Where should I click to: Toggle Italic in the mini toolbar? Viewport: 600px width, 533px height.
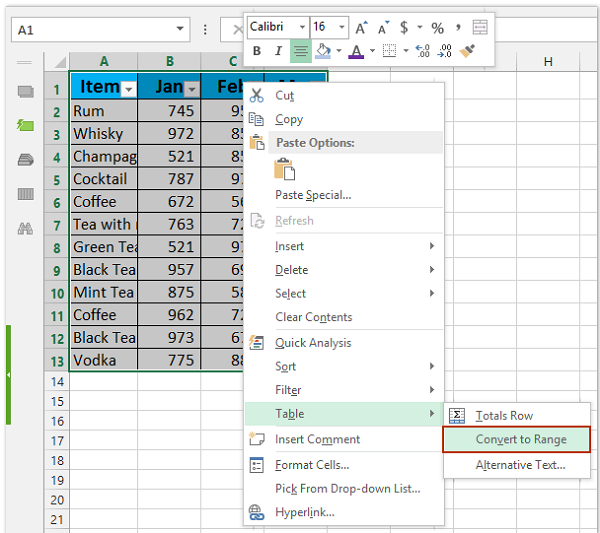click(279, 51)
